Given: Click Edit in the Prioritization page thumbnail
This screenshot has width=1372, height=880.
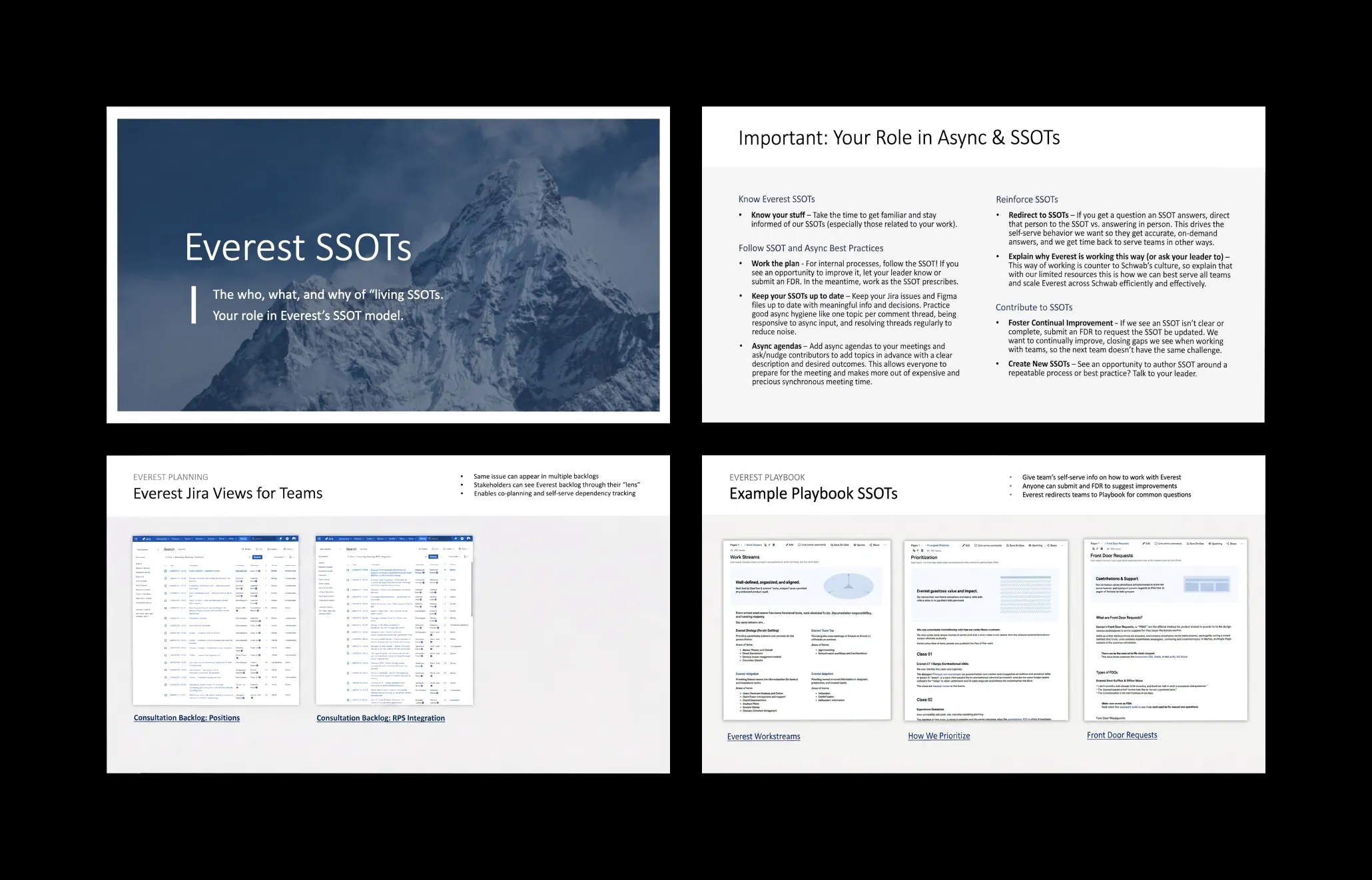Looking at the screenshot, I should tap(966, 545).
